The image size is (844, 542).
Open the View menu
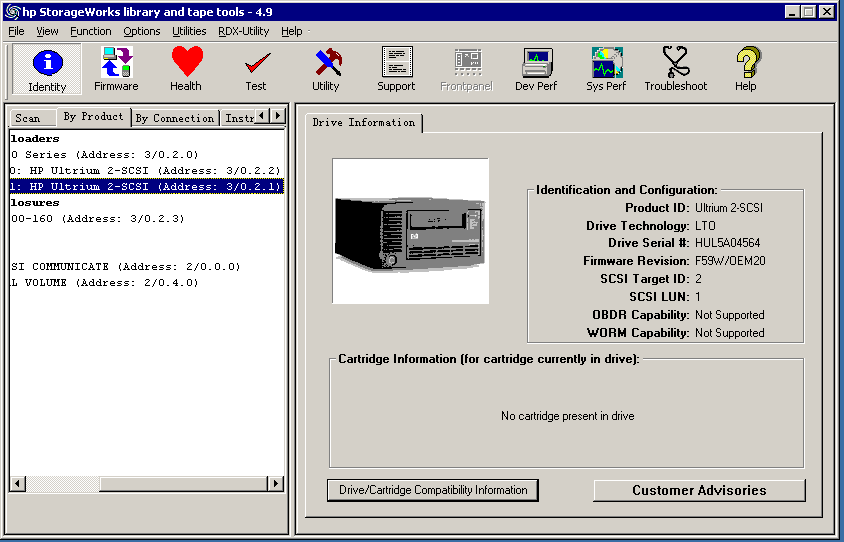pos(47,31)
